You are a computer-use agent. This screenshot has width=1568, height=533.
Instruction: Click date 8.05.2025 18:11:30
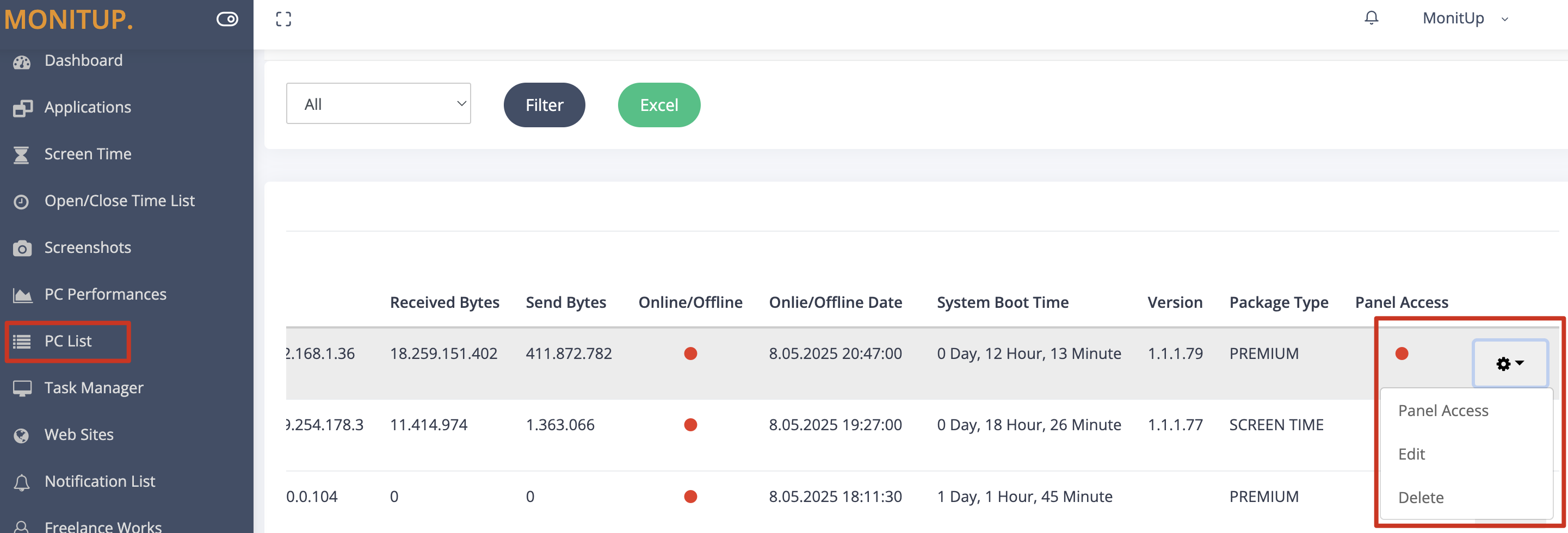pos(835,497)
